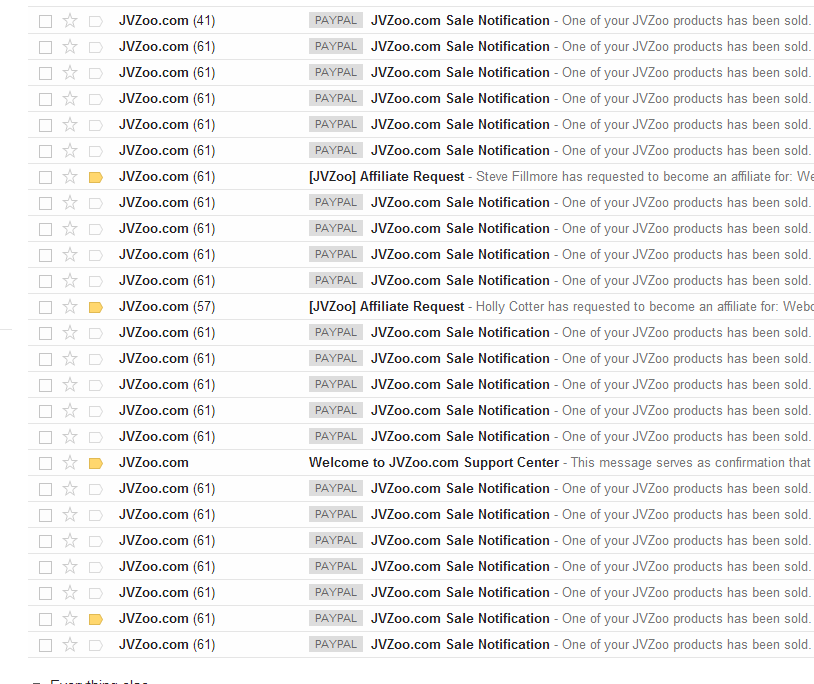The image size is (814, 684).
Task: Star the Holly Cotter affiliate request email
Action: (70, 307)
